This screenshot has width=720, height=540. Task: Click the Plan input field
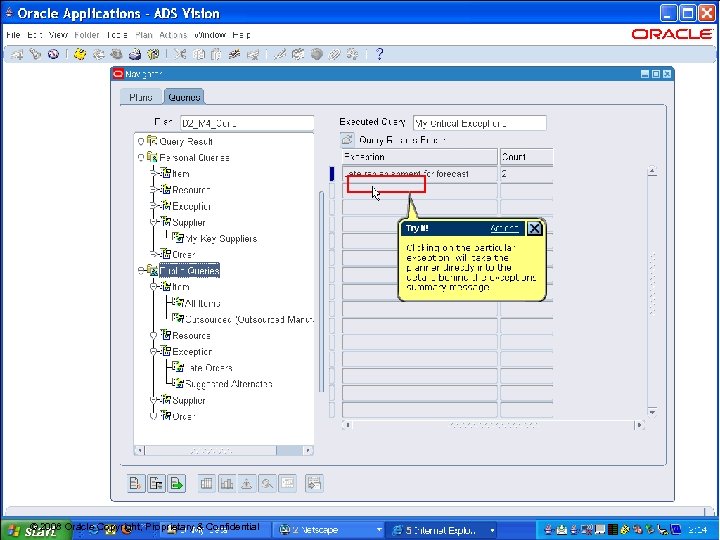(247, 124)
